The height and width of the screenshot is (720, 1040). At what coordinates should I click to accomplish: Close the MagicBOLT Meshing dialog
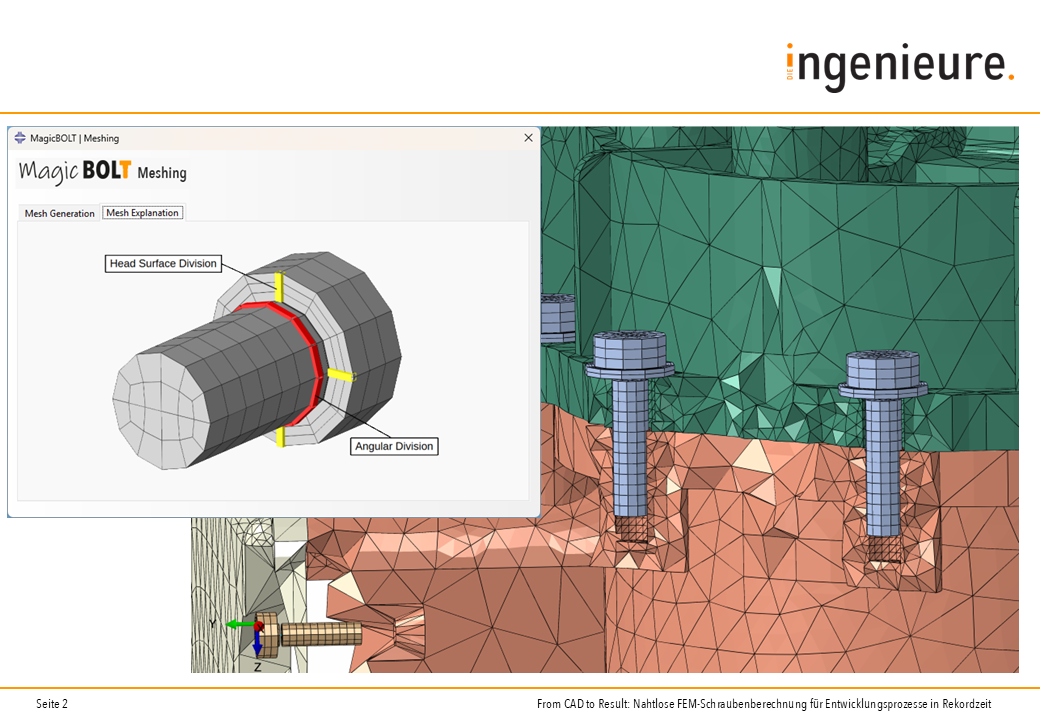528,138
